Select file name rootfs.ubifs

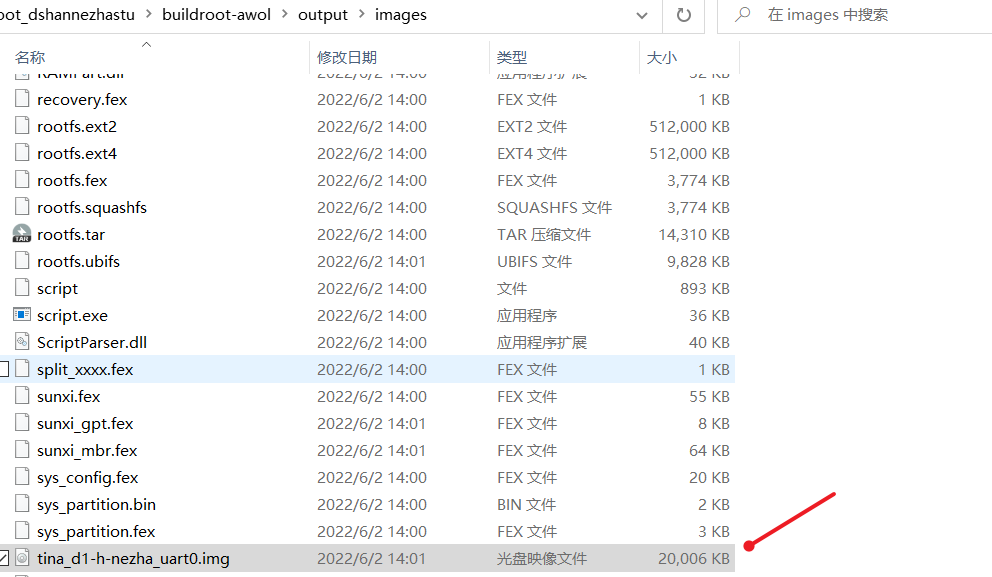tap(78, 261)
